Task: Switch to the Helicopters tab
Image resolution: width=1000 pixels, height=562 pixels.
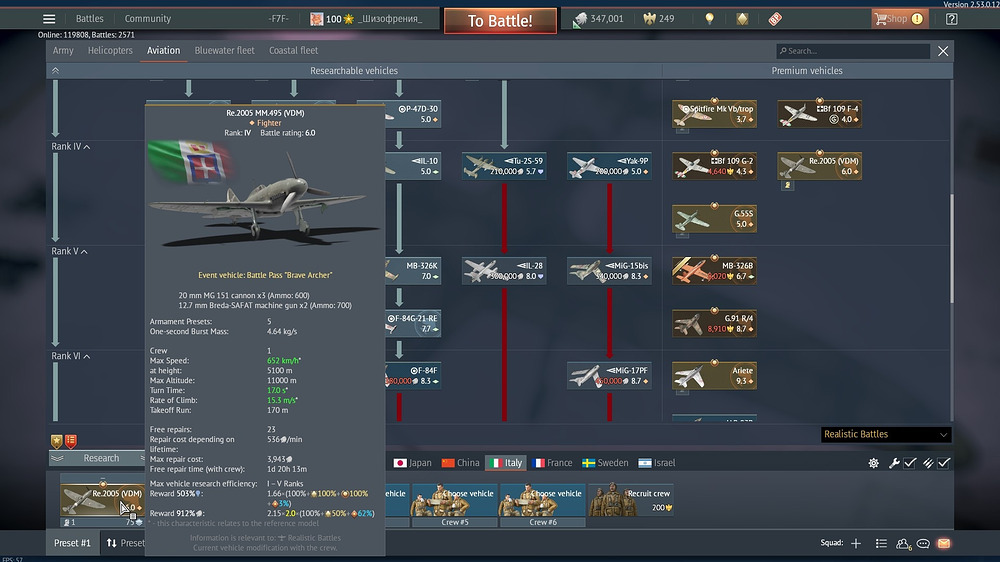Action: tap(110, 50)
